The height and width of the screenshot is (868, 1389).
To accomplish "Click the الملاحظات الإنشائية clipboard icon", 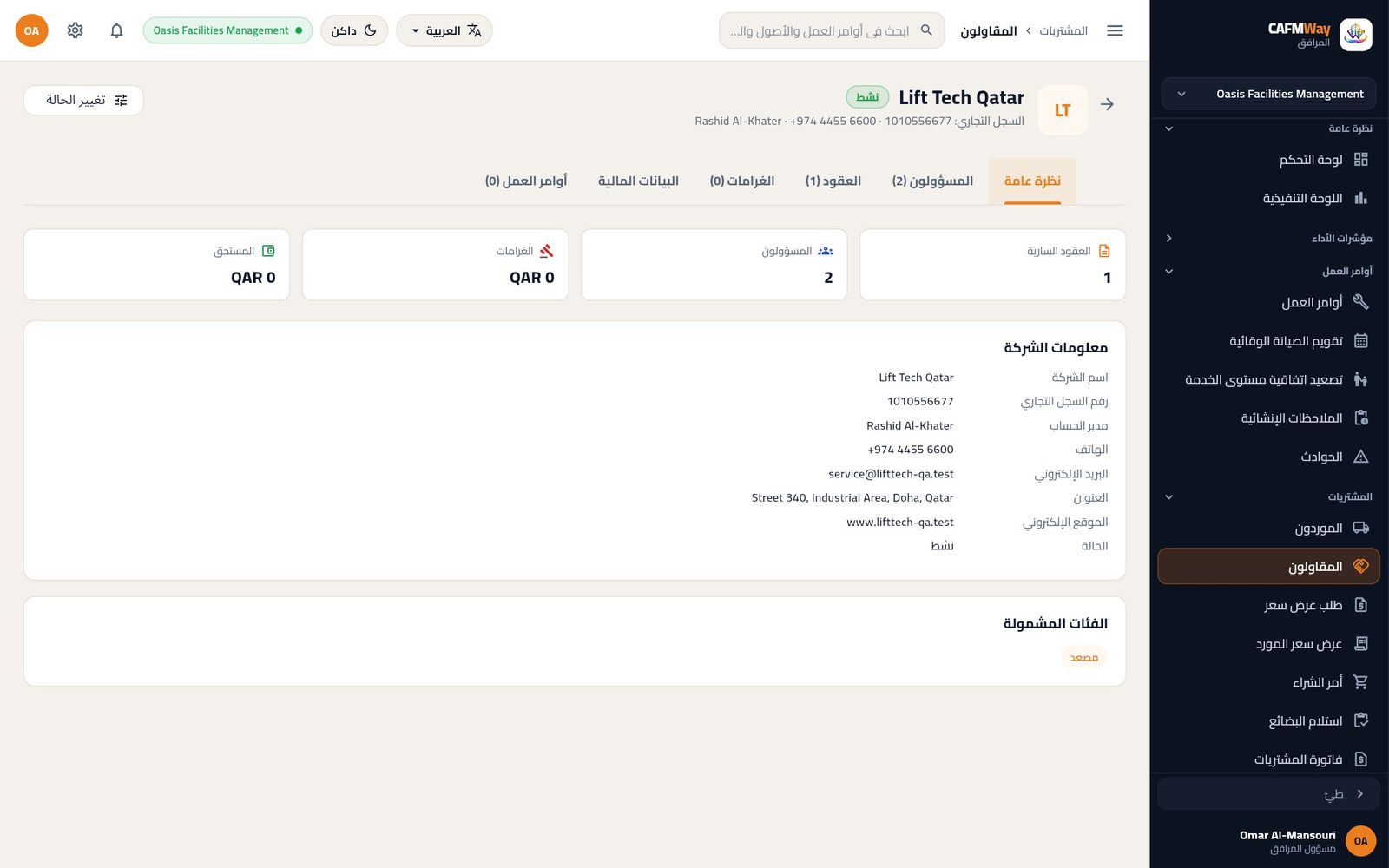I will click(x=1360, y=418).
